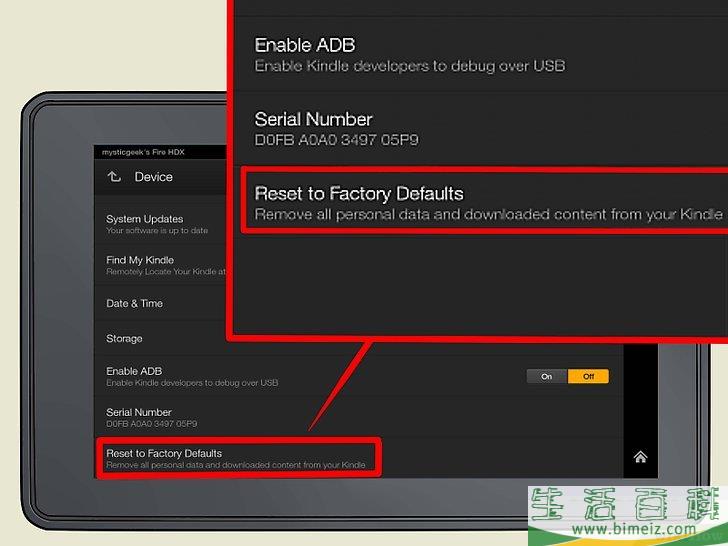
Task: Tap the home icon on the right bar
Action: tap(640, 457)
